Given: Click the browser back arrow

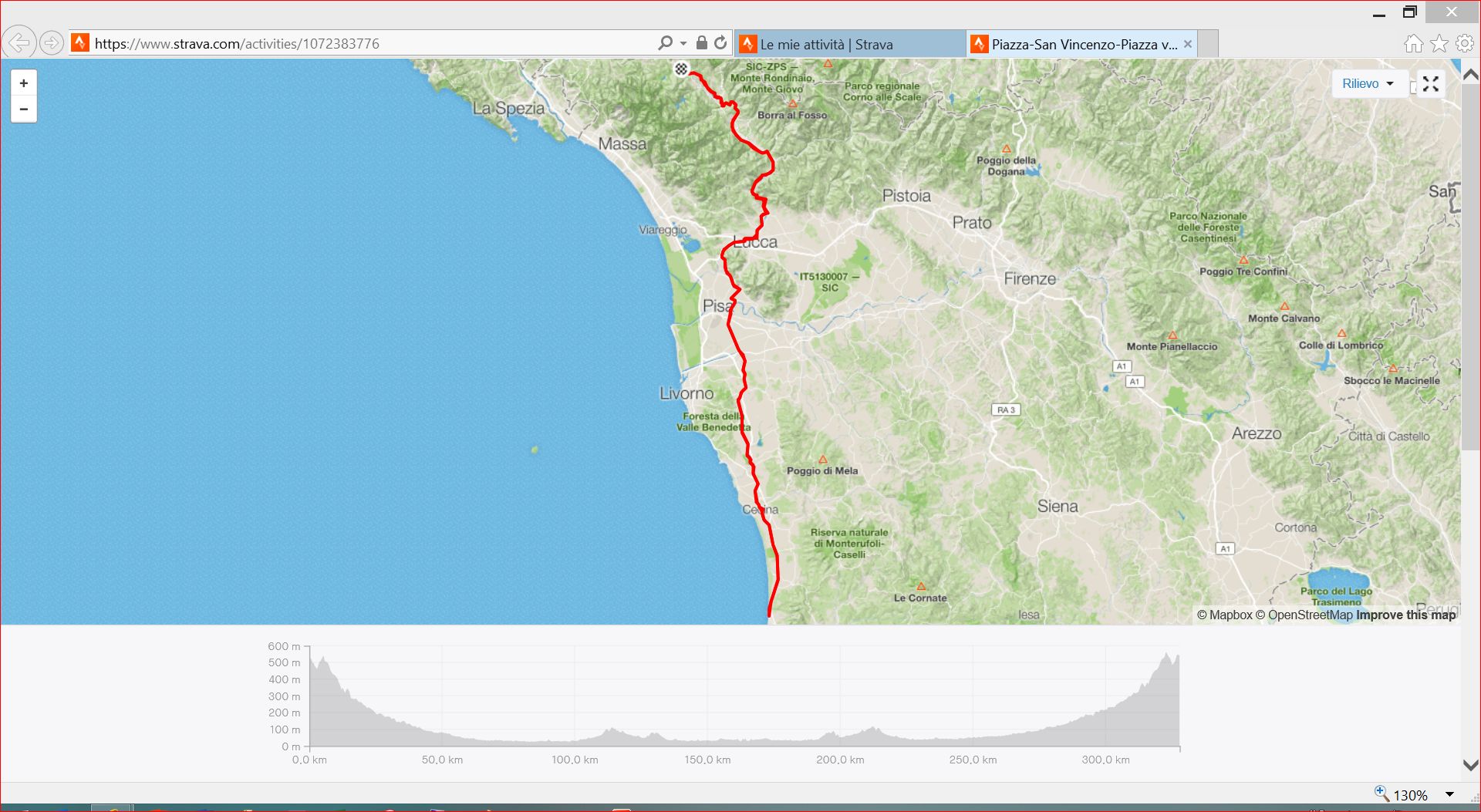Looking at the screenshot, I should 19,43.
